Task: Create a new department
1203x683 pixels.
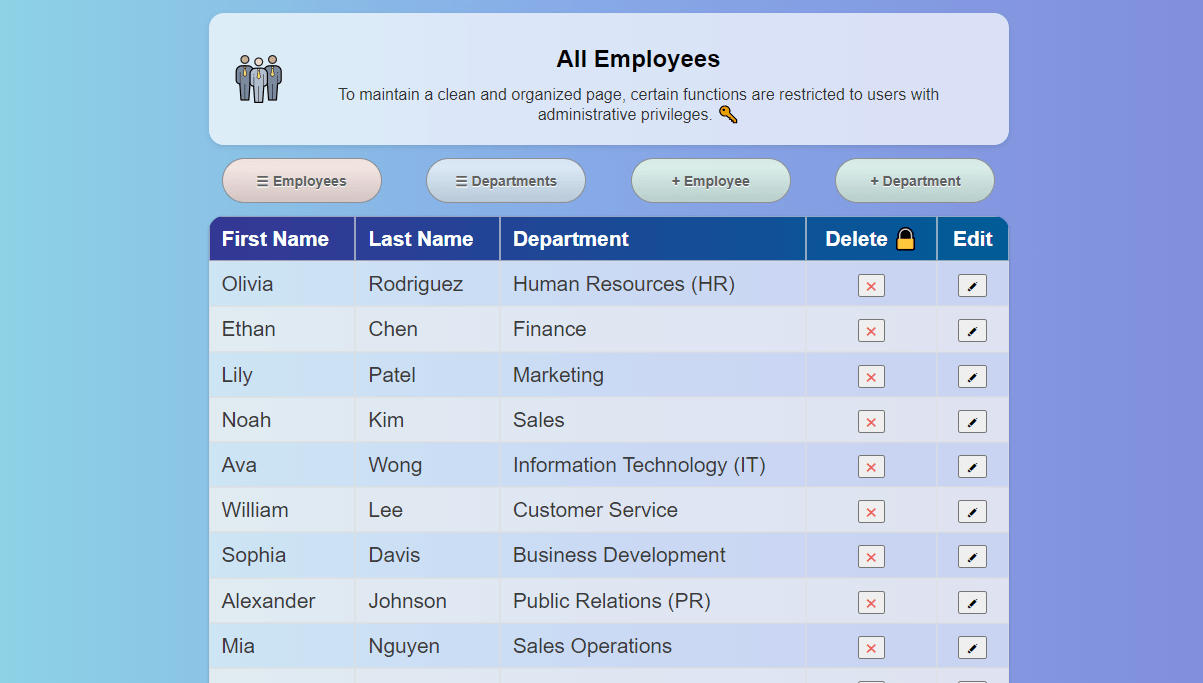Action: click(915, 181)
